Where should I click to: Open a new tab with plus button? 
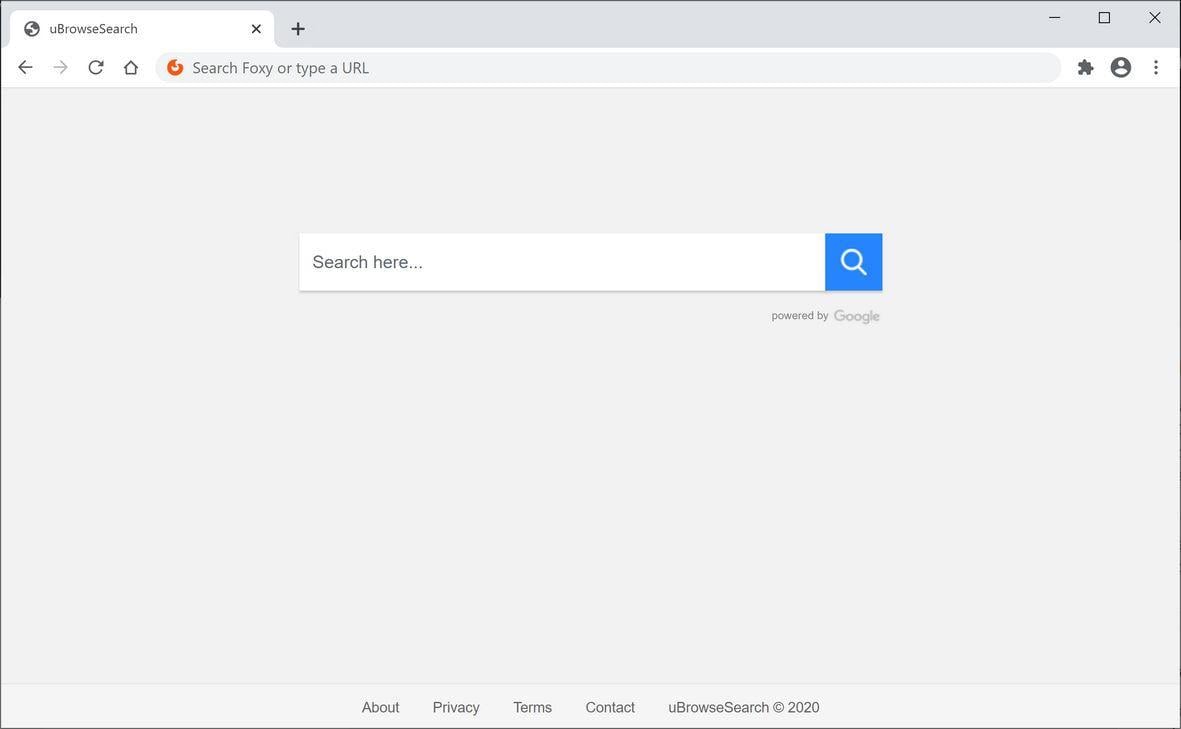point(298,29)
